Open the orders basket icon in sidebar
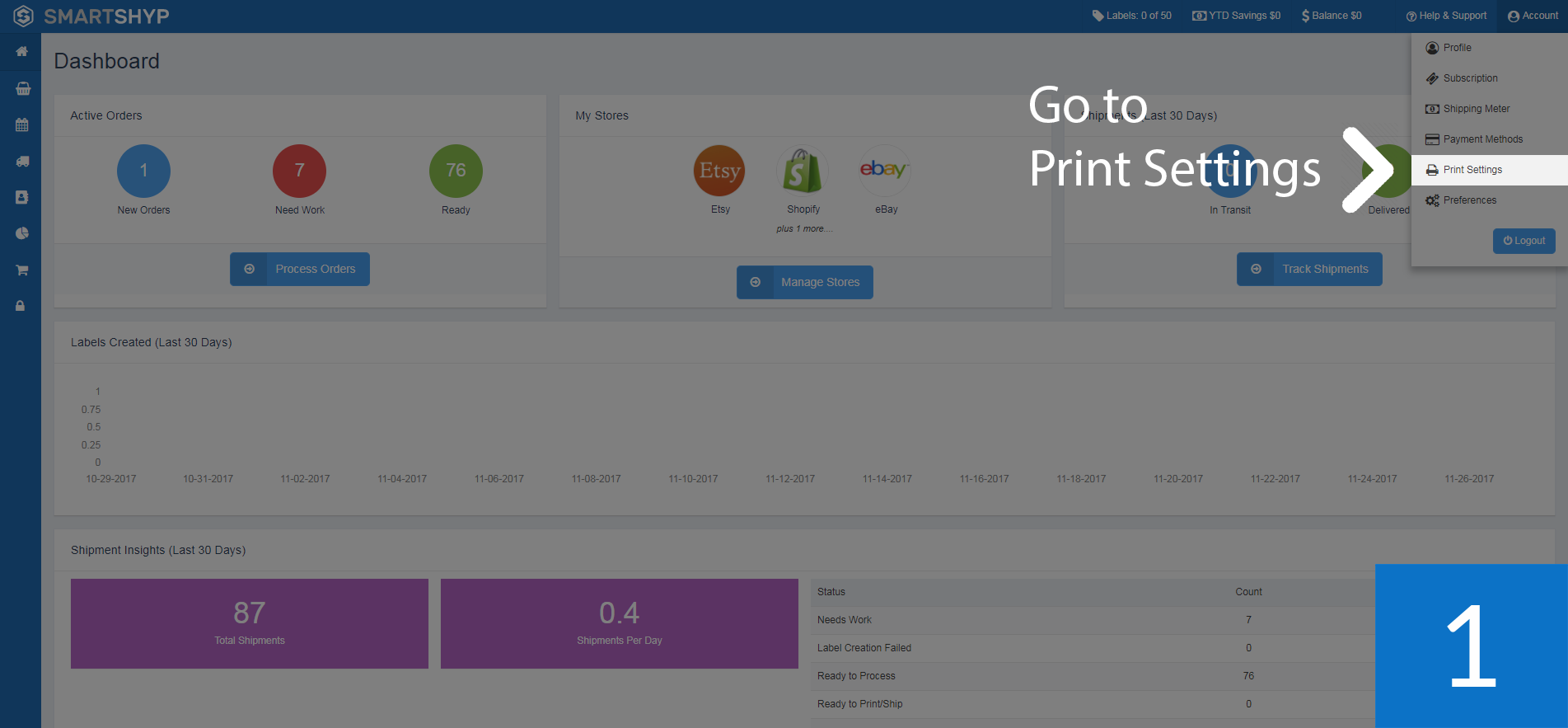1568x728 pixels. point(22,88)
